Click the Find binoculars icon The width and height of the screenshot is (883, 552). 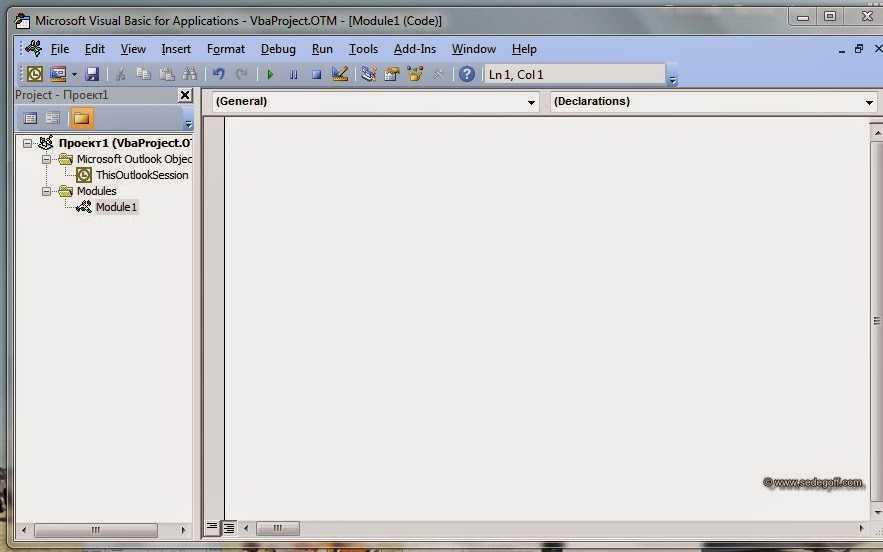190,74
